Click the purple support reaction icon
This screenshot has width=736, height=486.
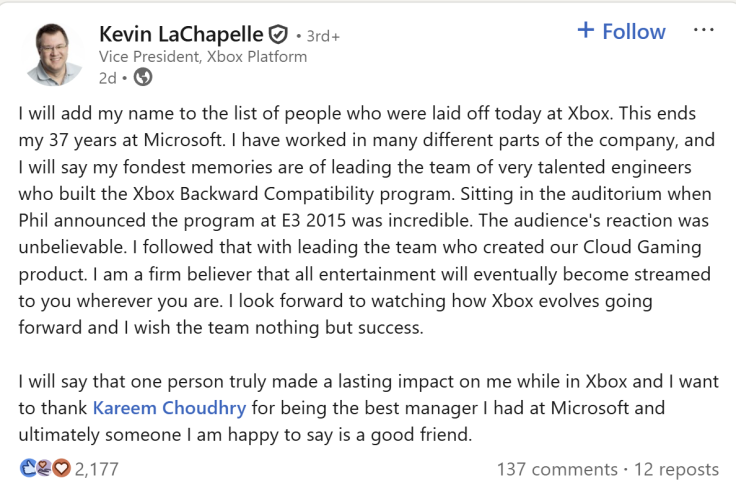44,468
